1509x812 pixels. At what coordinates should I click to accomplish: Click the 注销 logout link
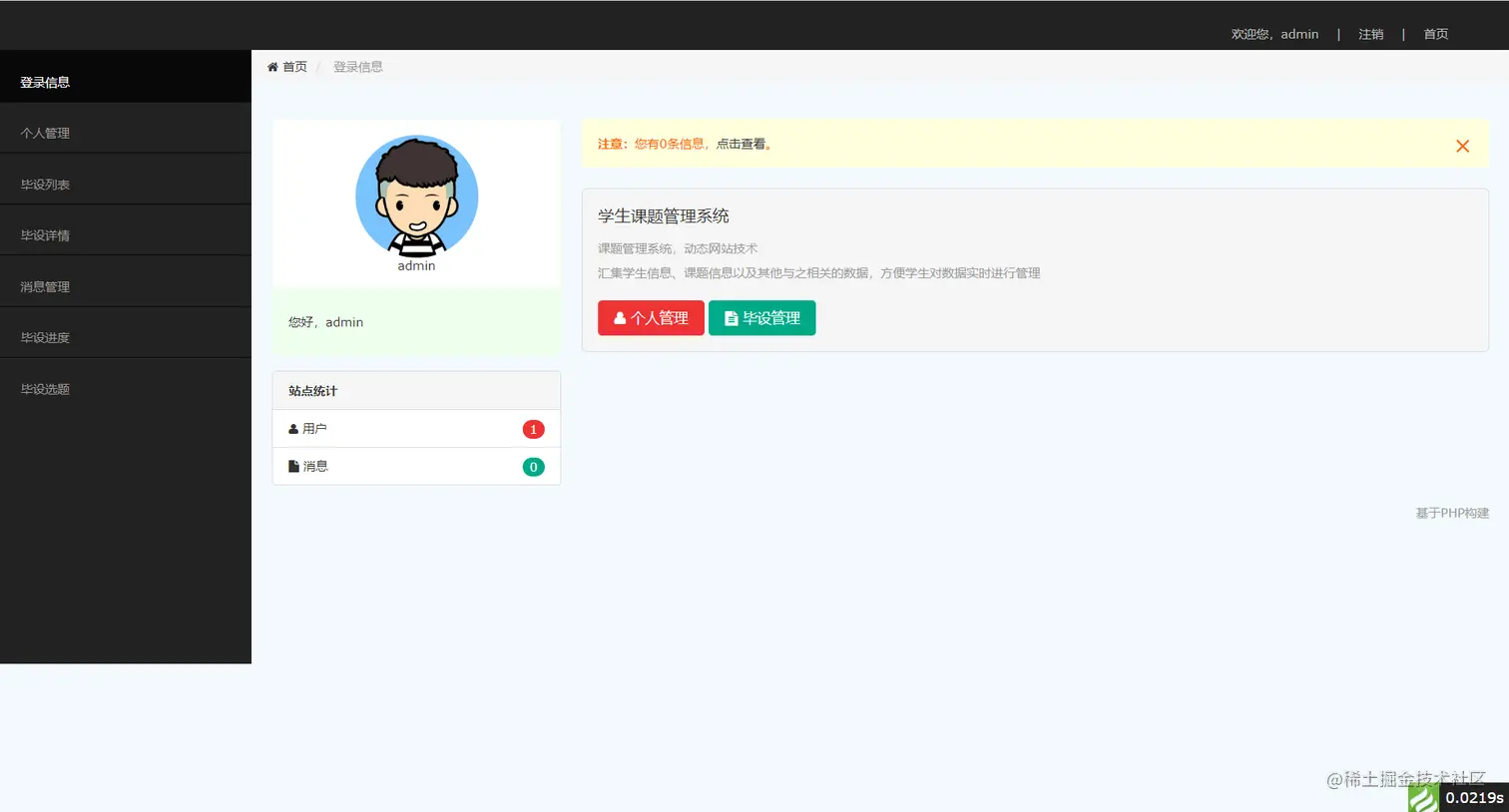click(x=1370, y=33)
